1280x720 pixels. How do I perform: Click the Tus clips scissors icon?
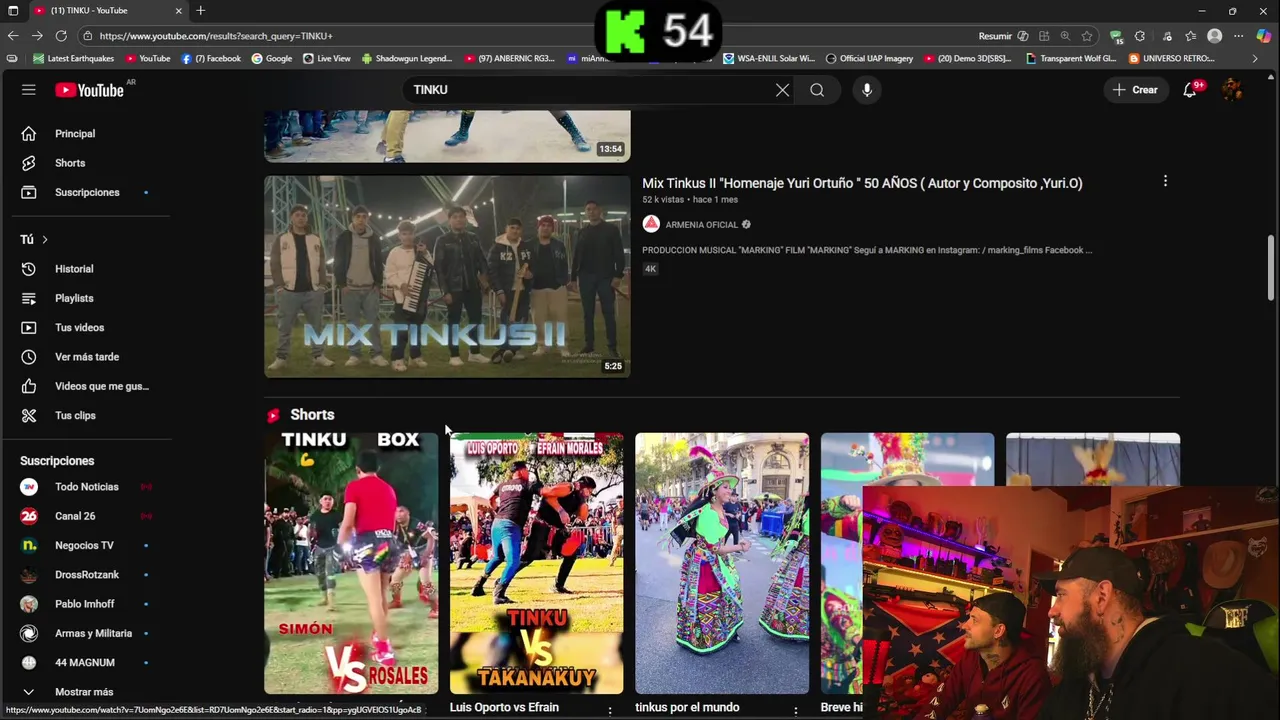coord(29,415)
